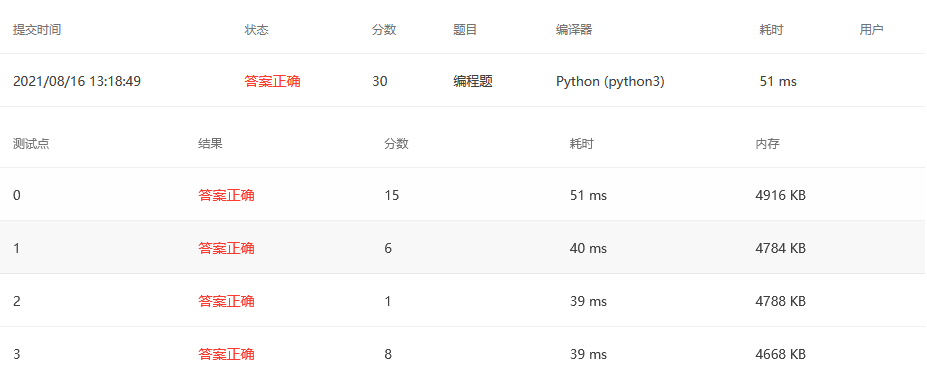Open the 编程题 problem link
The height and width of the screenshot is (372, 927).
point(473,82)
